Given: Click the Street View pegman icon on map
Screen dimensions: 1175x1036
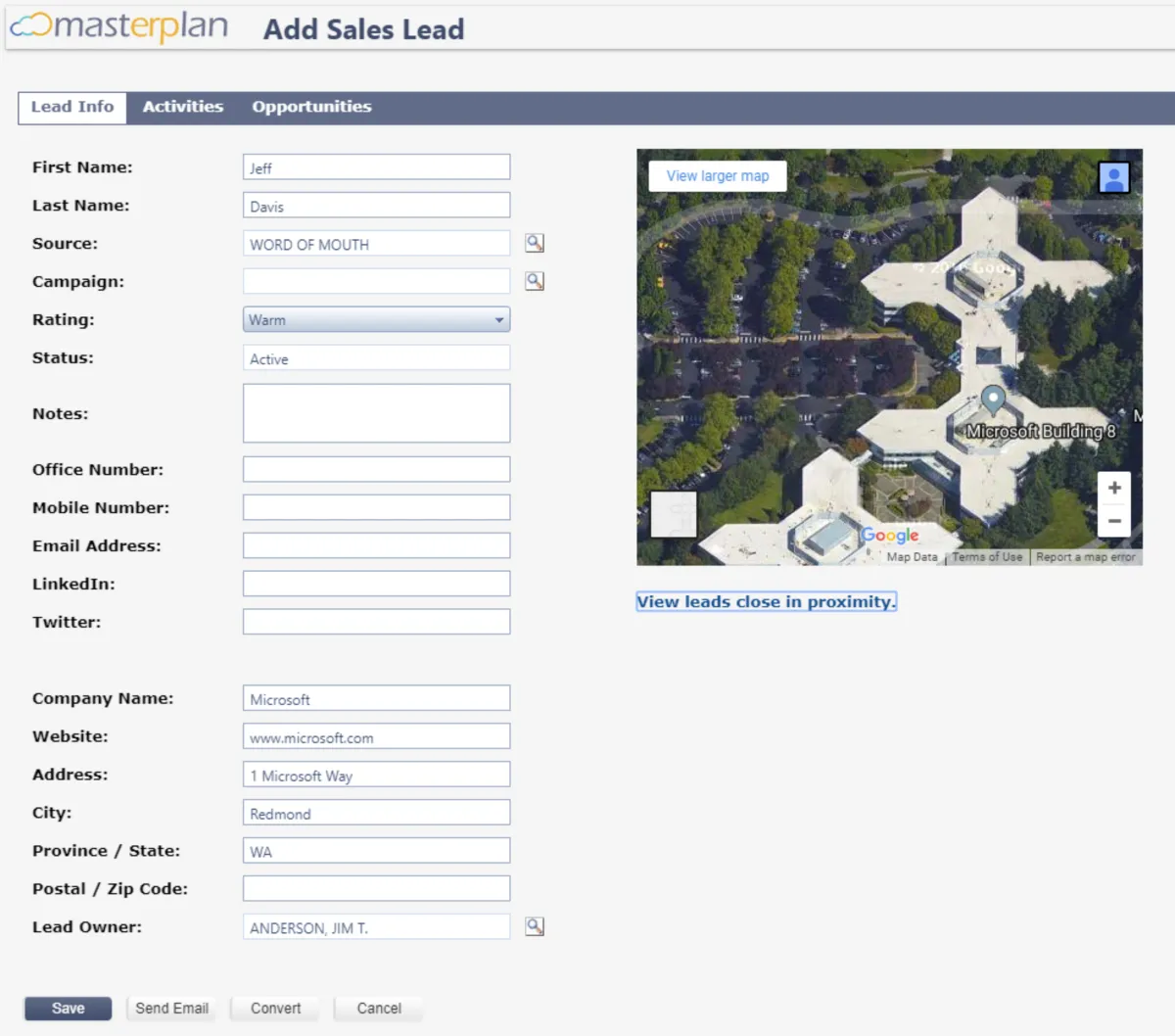Looking at the screenshot, I should 1114,178.
